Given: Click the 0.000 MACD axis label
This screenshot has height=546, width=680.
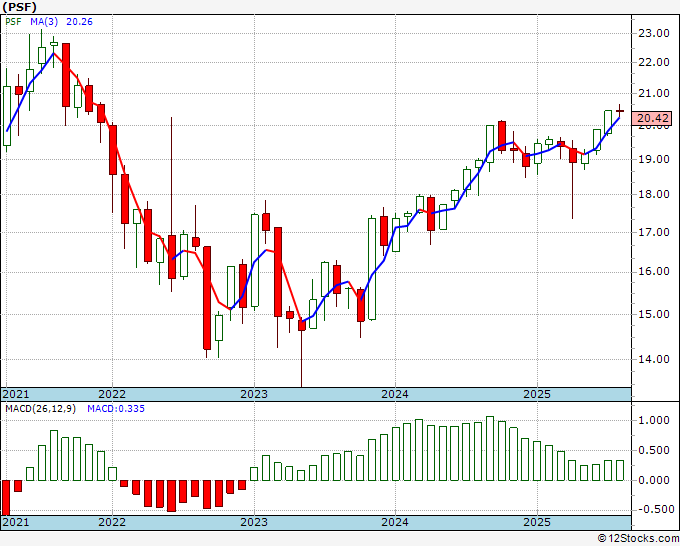Looking at the screenshot, I should [x=654, y=481].
